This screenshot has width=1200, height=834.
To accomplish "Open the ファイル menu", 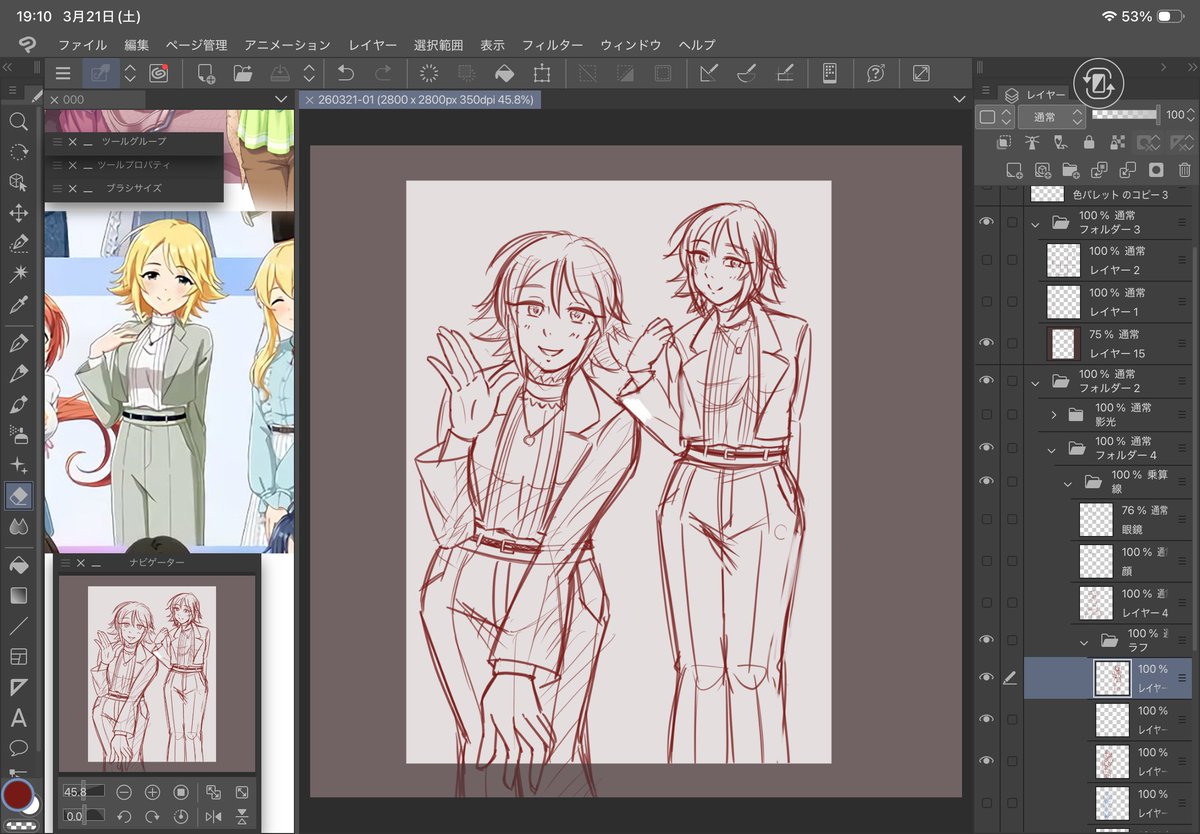I will tap(82, 45).
